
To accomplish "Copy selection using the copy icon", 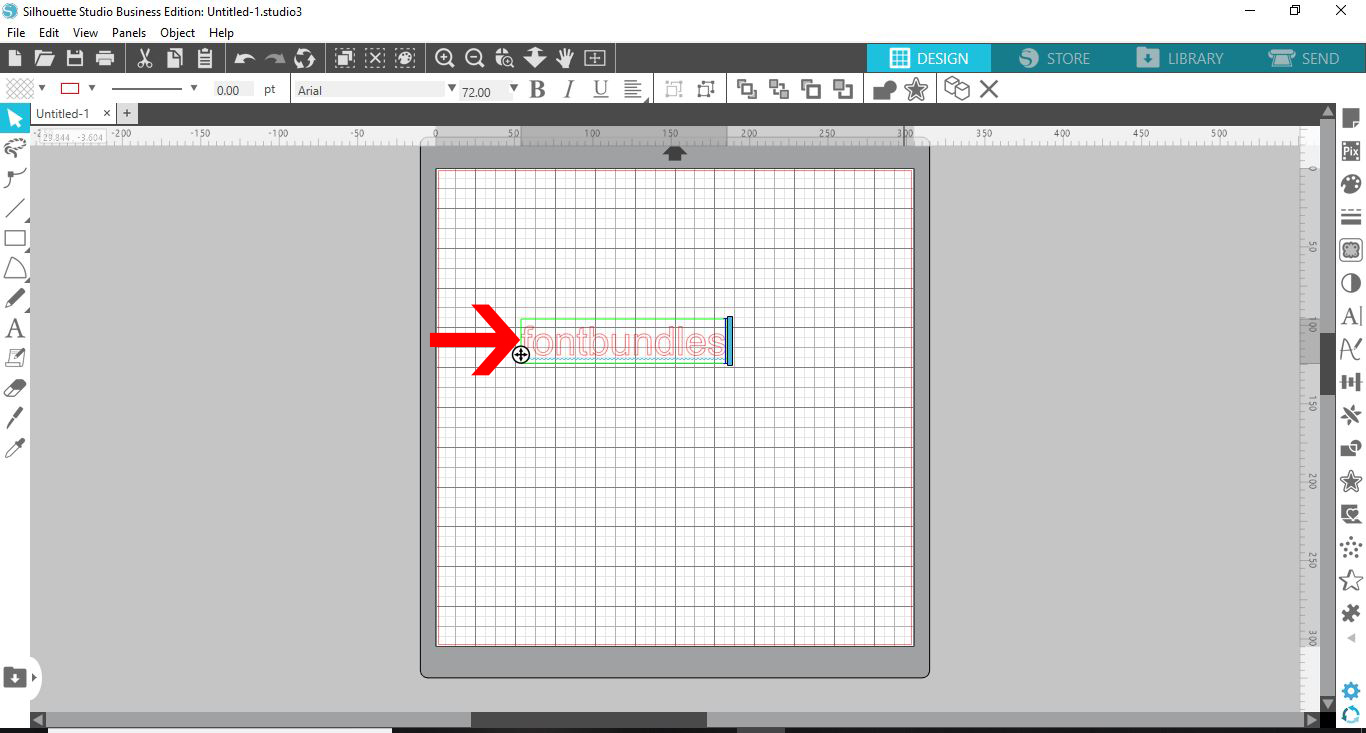I will coord(175,58).
